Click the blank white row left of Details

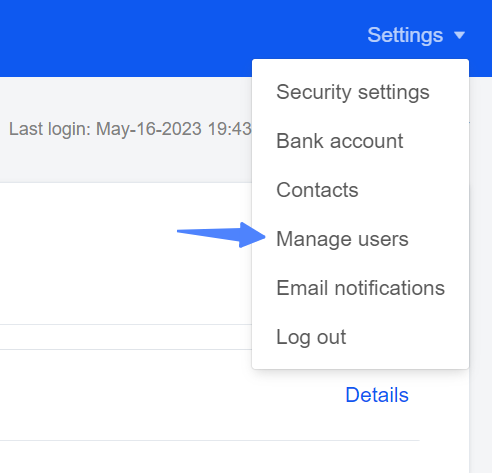point(167,395)
